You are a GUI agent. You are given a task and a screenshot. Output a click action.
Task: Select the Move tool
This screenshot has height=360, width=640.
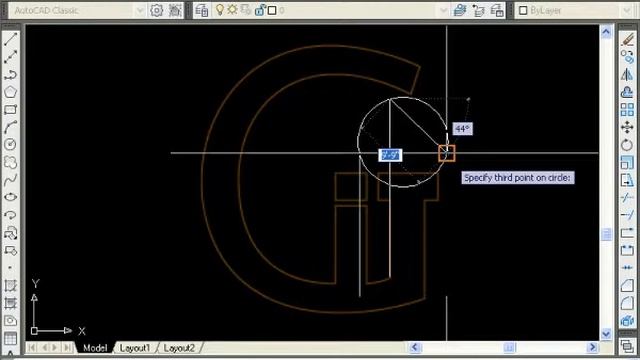click(627, 127)
